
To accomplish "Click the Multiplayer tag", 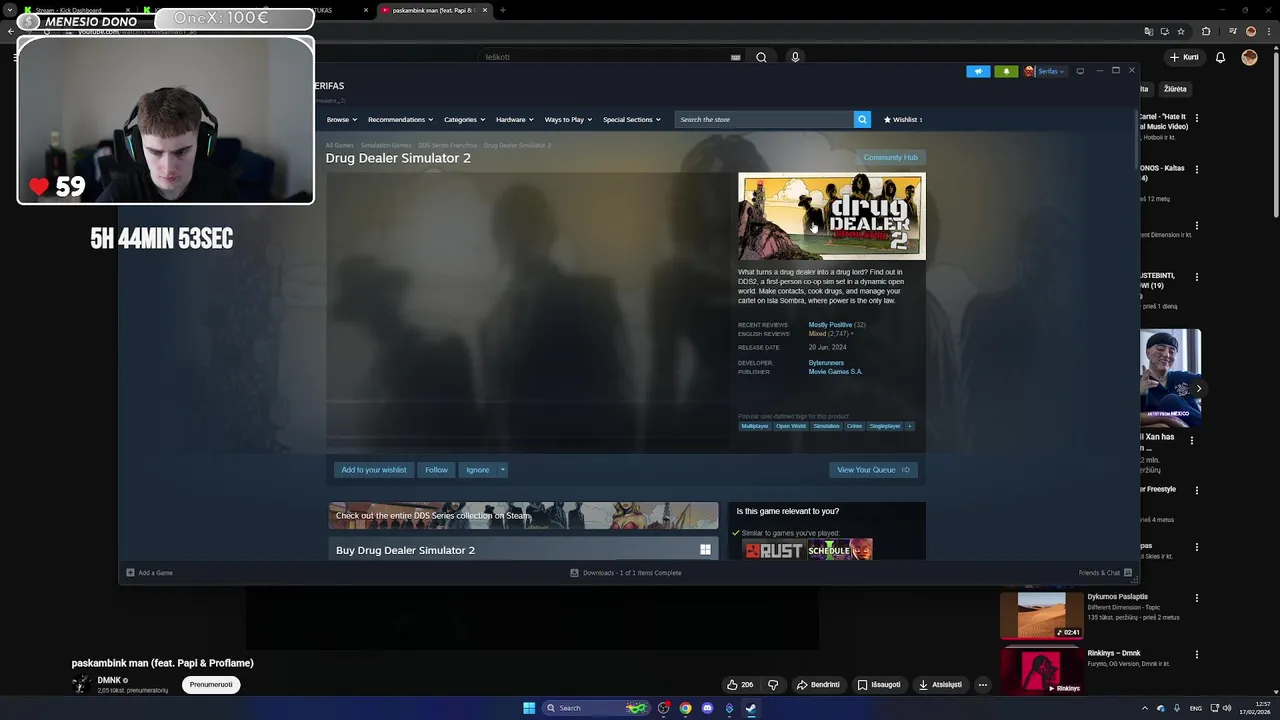I will pyautogui.click(x=755, y=426).
